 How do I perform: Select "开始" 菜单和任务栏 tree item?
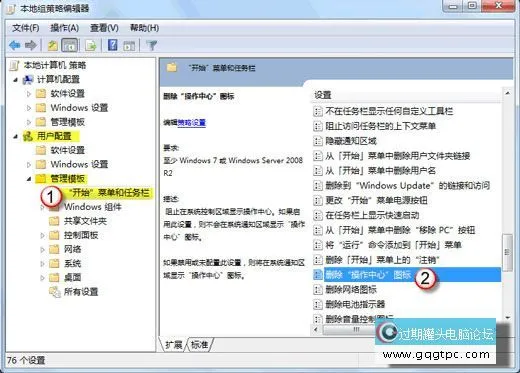[109, 193]
